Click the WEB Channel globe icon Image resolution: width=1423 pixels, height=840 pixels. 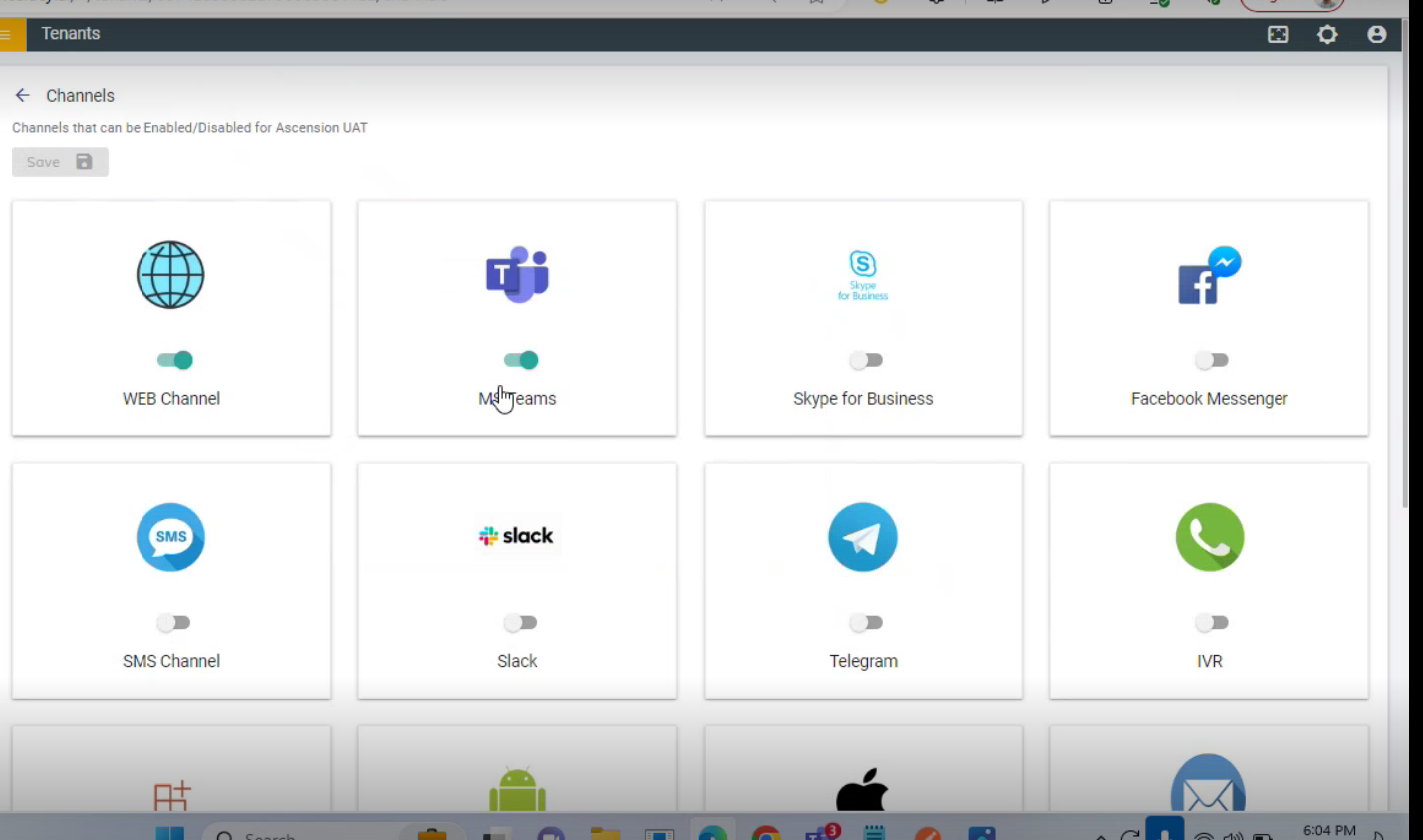pos(170,275)
